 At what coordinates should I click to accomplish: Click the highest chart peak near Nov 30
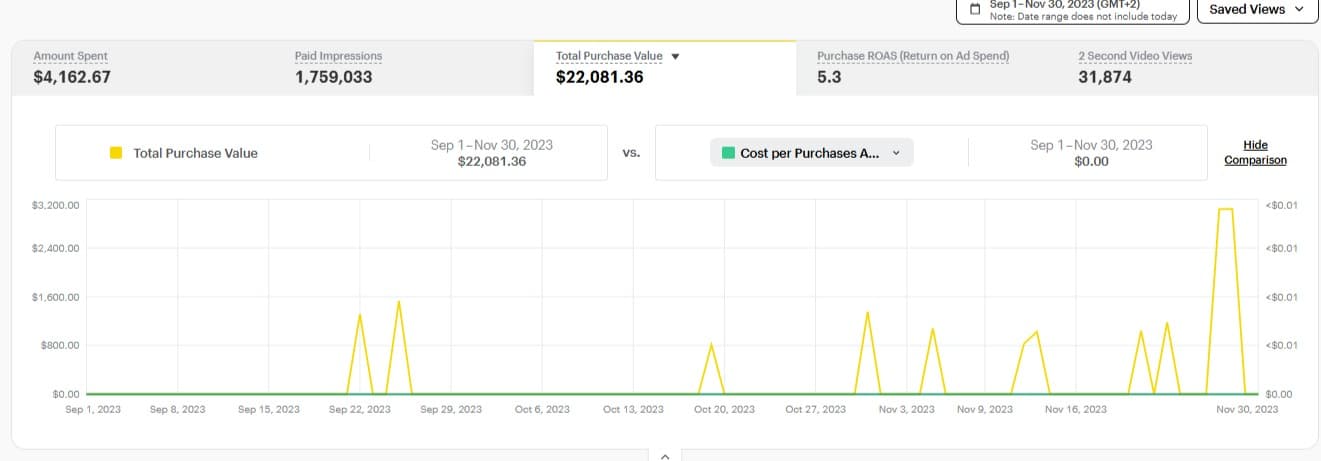(x=1225, y=209)
